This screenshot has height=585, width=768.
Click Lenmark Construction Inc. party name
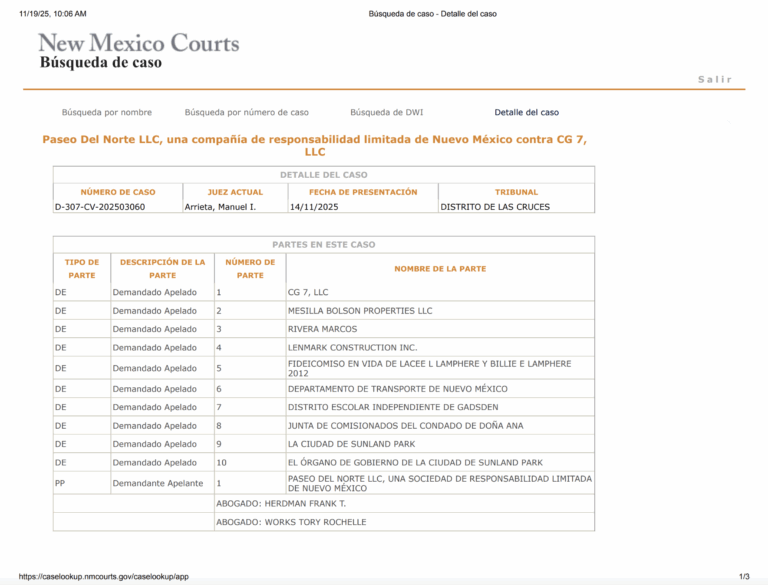(x=345, y=347)
